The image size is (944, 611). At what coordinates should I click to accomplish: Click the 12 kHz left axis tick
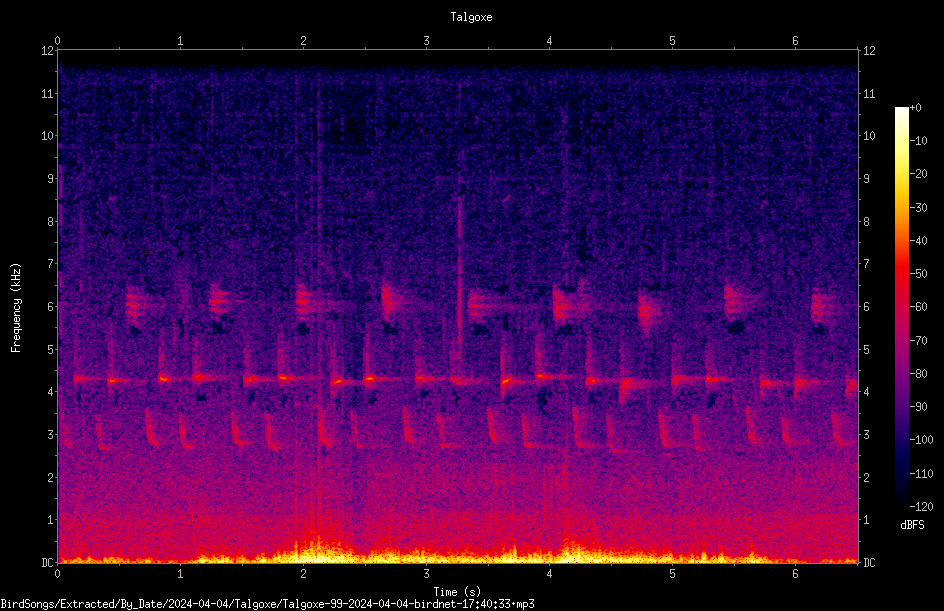(48, 51)
